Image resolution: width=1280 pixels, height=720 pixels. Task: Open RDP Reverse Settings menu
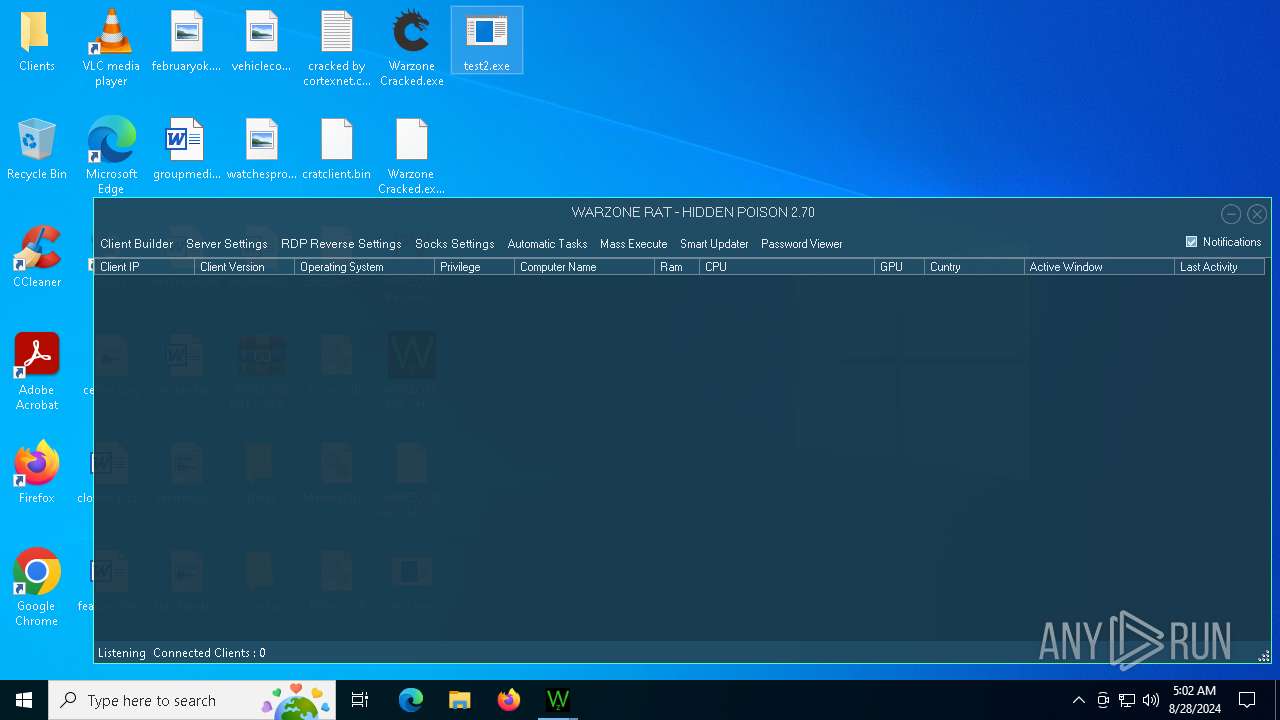[341, 244]
